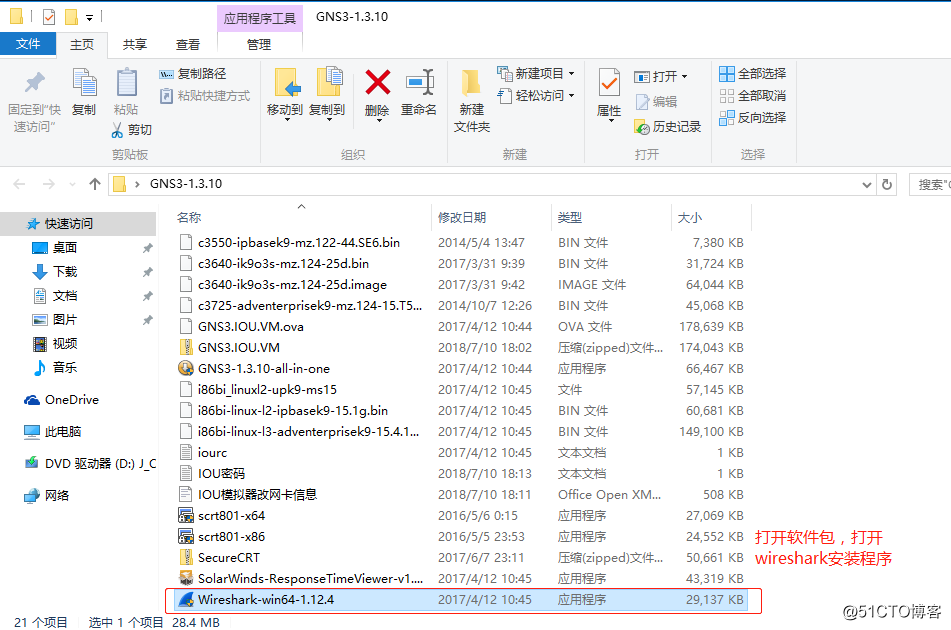Sort by the Name (名称) column header
This screenshot has height=630, width=951.
click(x=189, y=217)
